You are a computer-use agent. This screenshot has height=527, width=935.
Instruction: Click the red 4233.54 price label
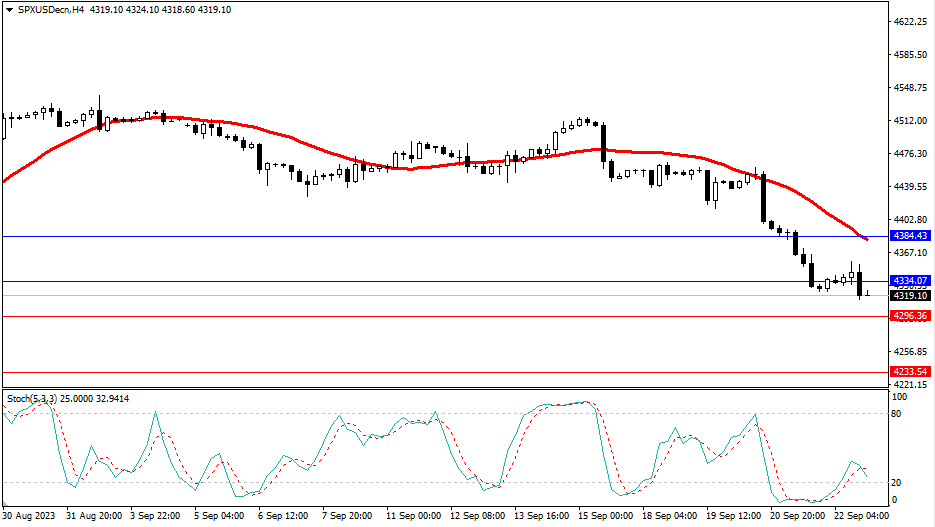(909, 372)
